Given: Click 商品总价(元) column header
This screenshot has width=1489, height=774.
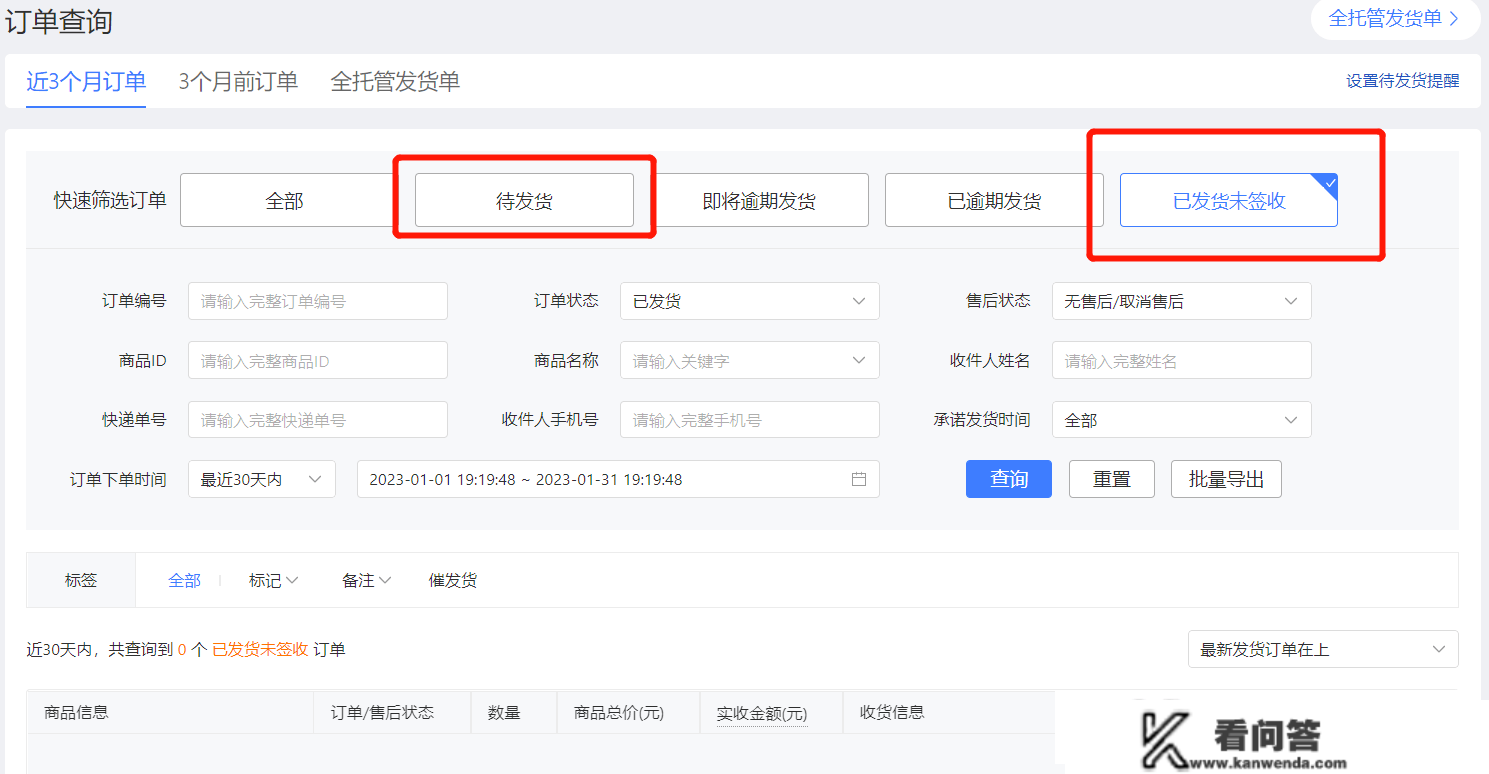Looking at the screenshot, I should point(619,712).
